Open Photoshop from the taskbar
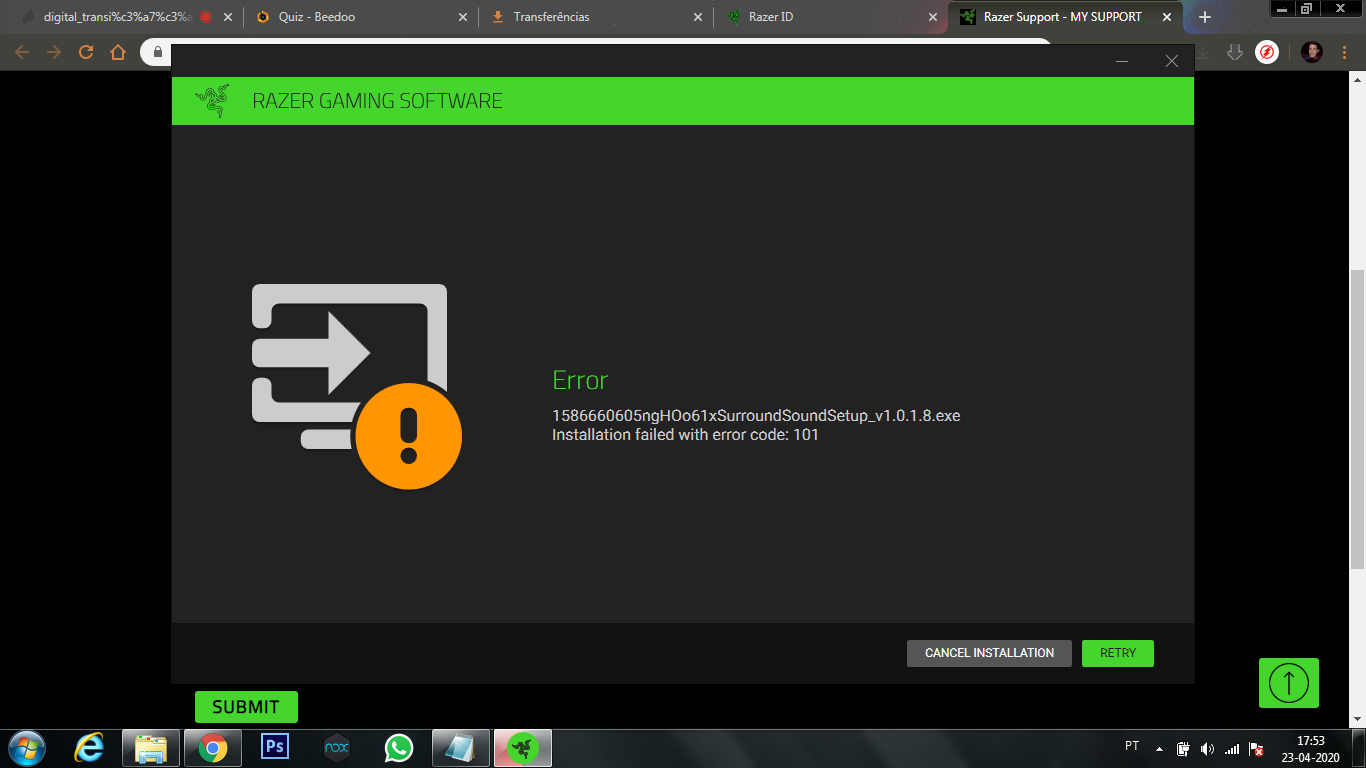Image resolution: width=1366 pixels, height=768 pixels. [274, 748]
